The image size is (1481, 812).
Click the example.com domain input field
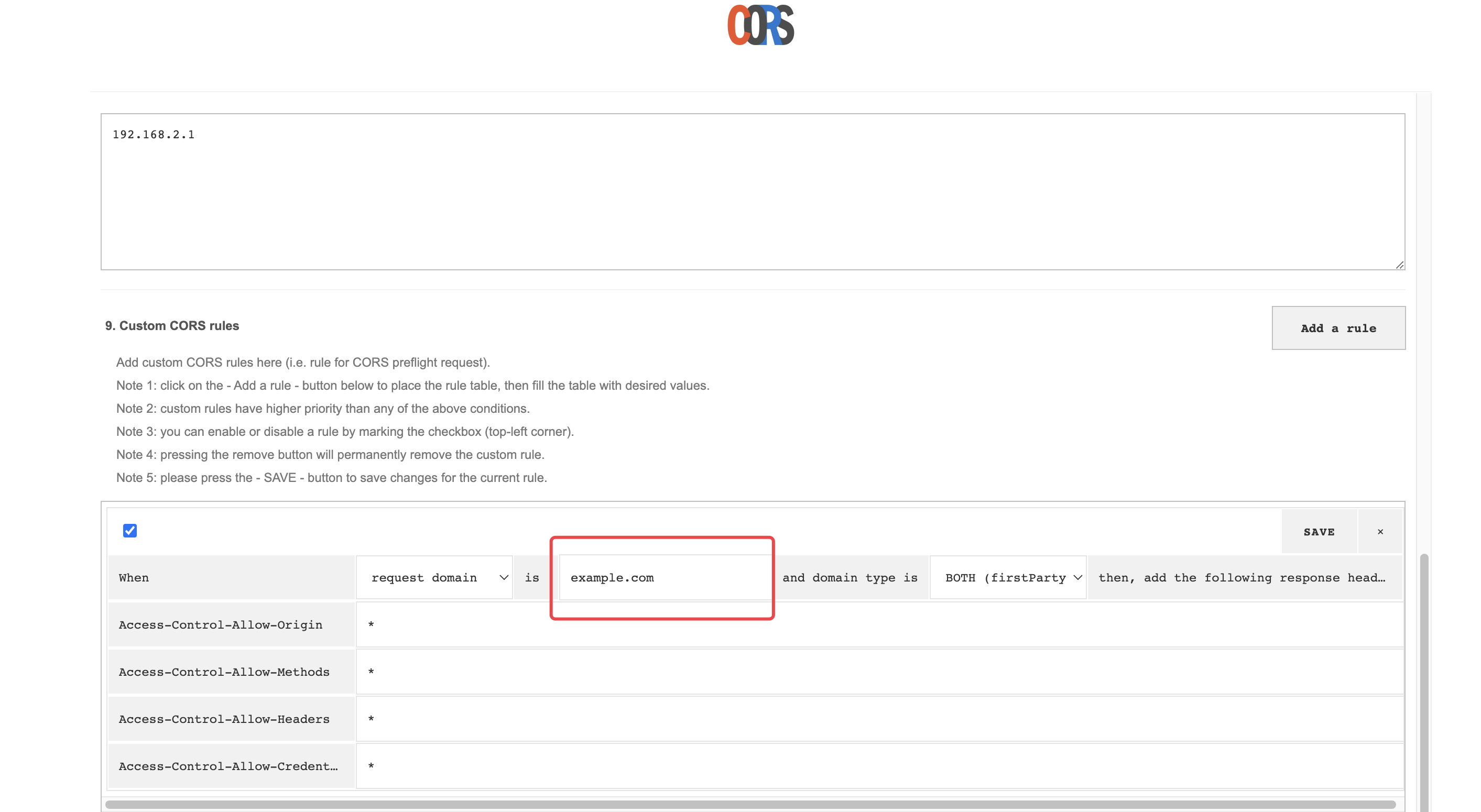point(665,577)
